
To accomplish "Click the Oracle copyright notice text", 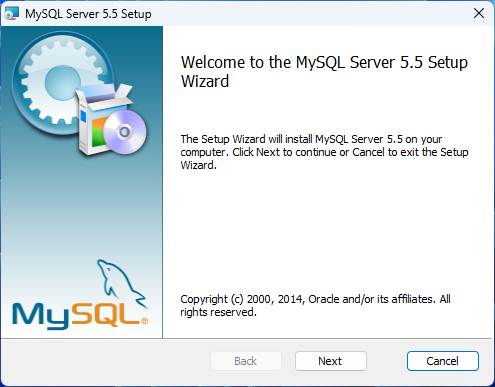I will click(315, 305).
